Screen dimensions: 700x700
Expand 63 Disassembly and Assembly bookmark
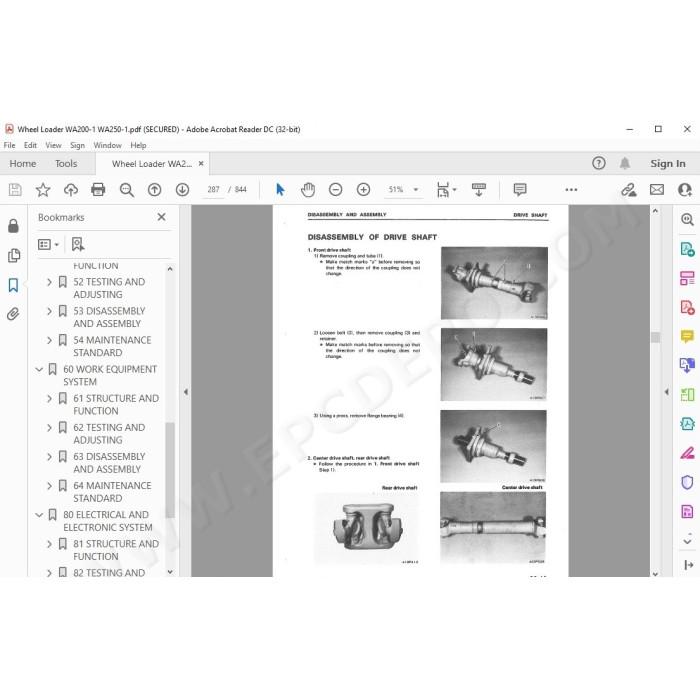[x=49, y=457]
